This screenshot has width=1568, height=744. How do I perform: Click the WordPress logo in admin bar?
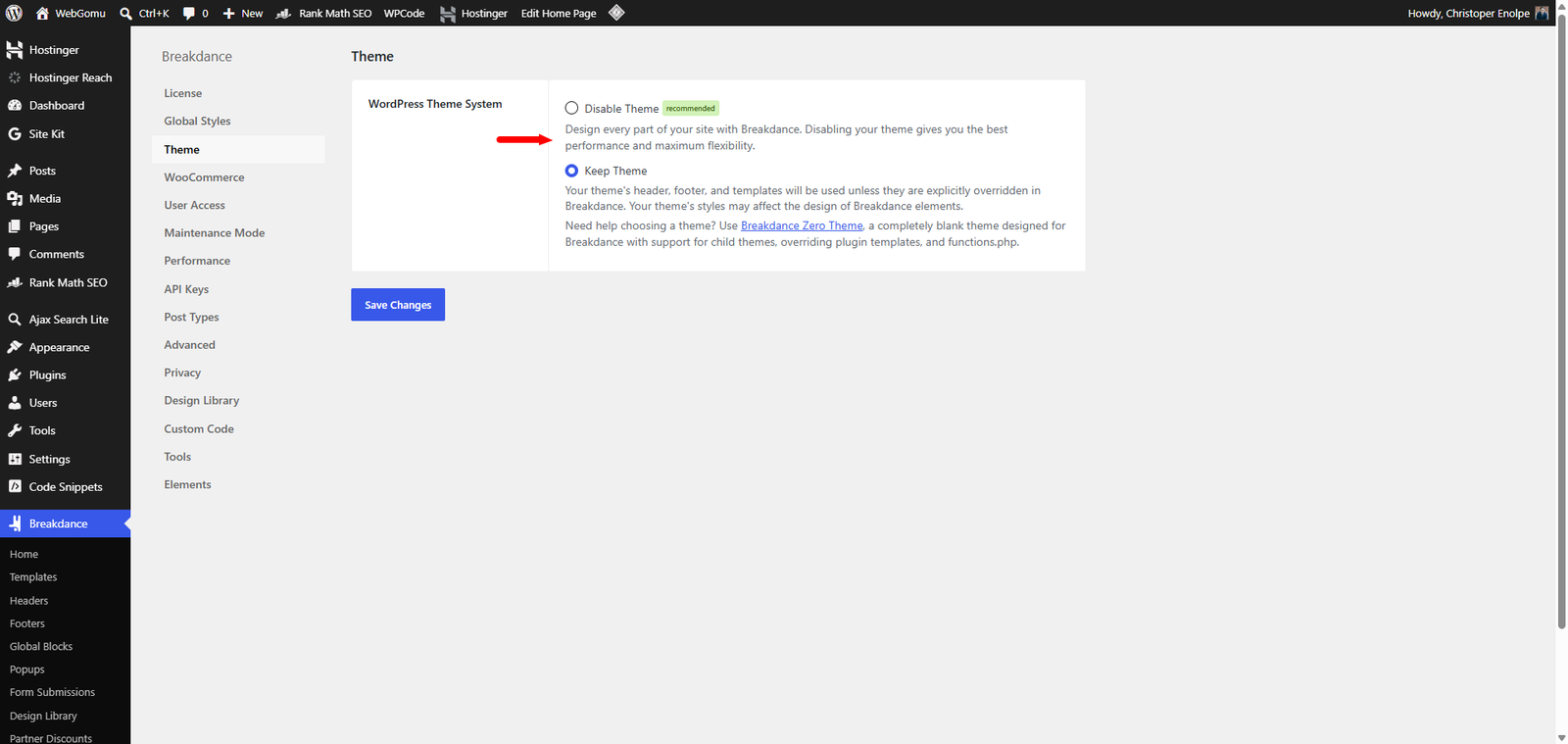pyautogui.click(x=14, y=13)
